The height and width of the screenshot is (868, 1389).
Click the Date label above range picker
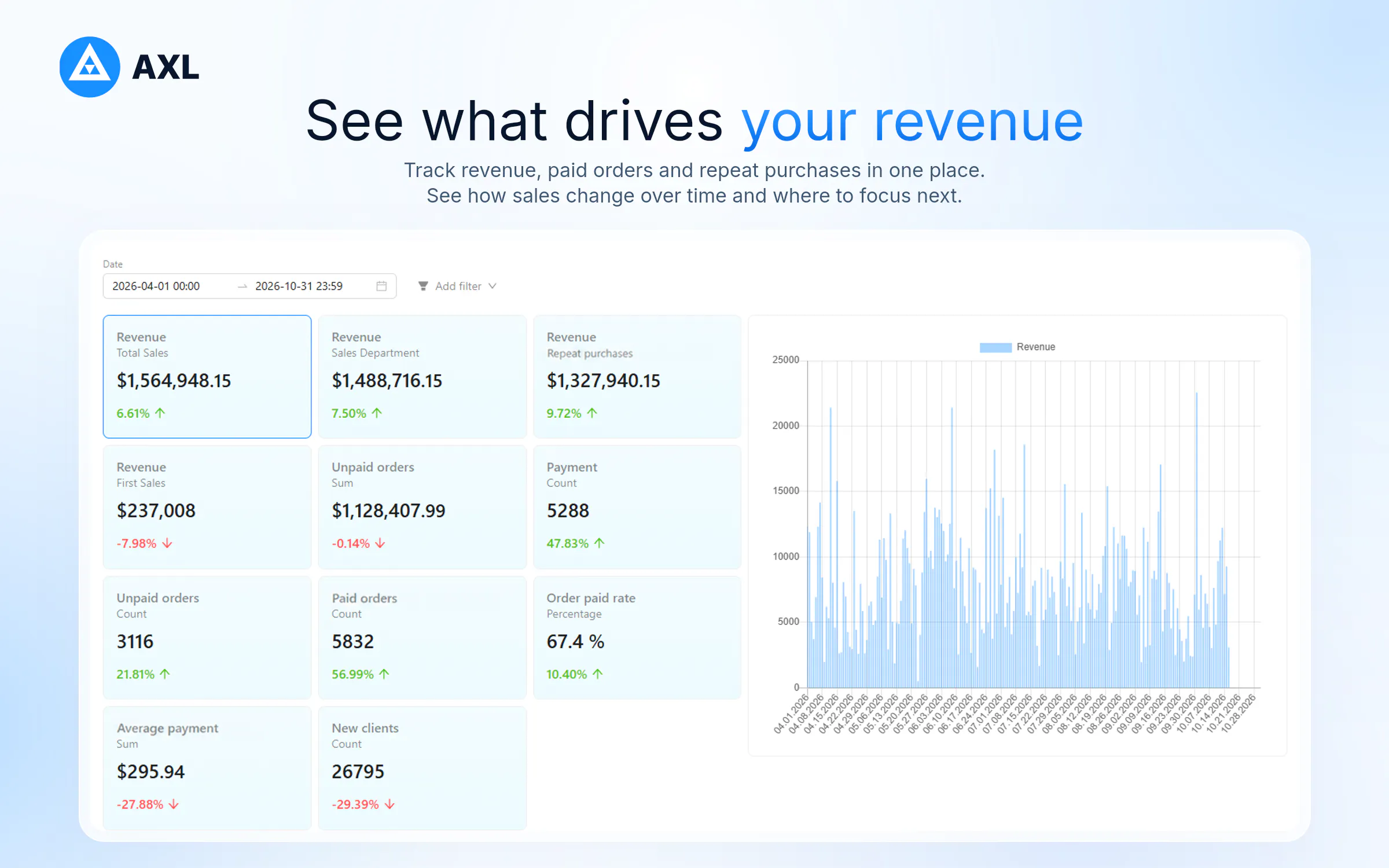point(113,264)
